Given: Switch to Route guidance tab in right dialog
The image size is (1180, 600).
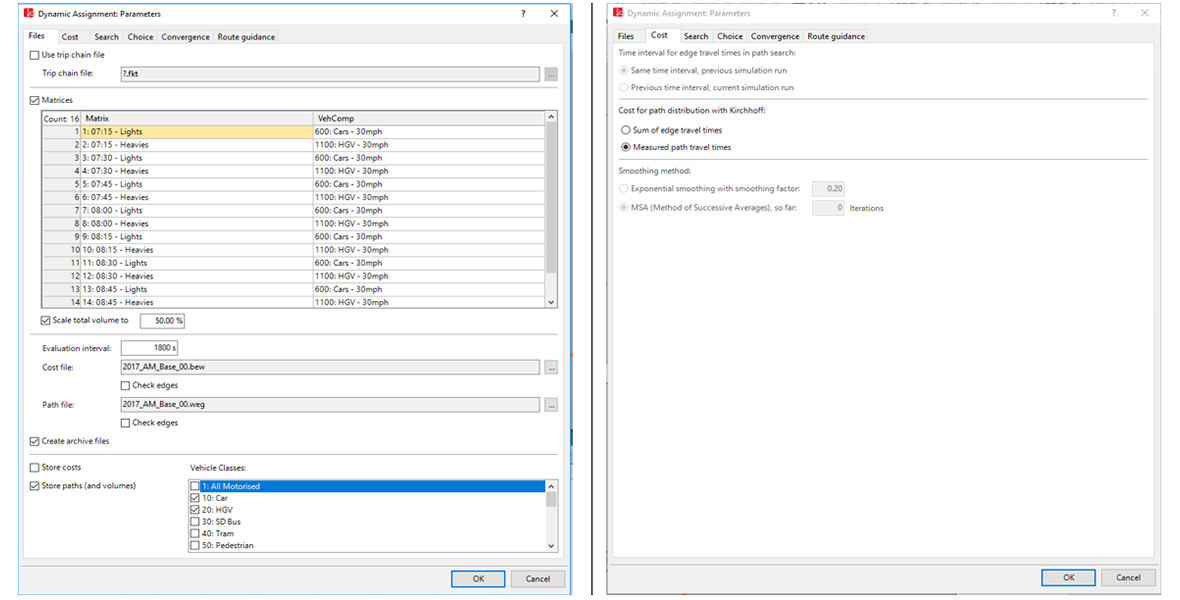Looking at the screenshot, I should 835,36.
